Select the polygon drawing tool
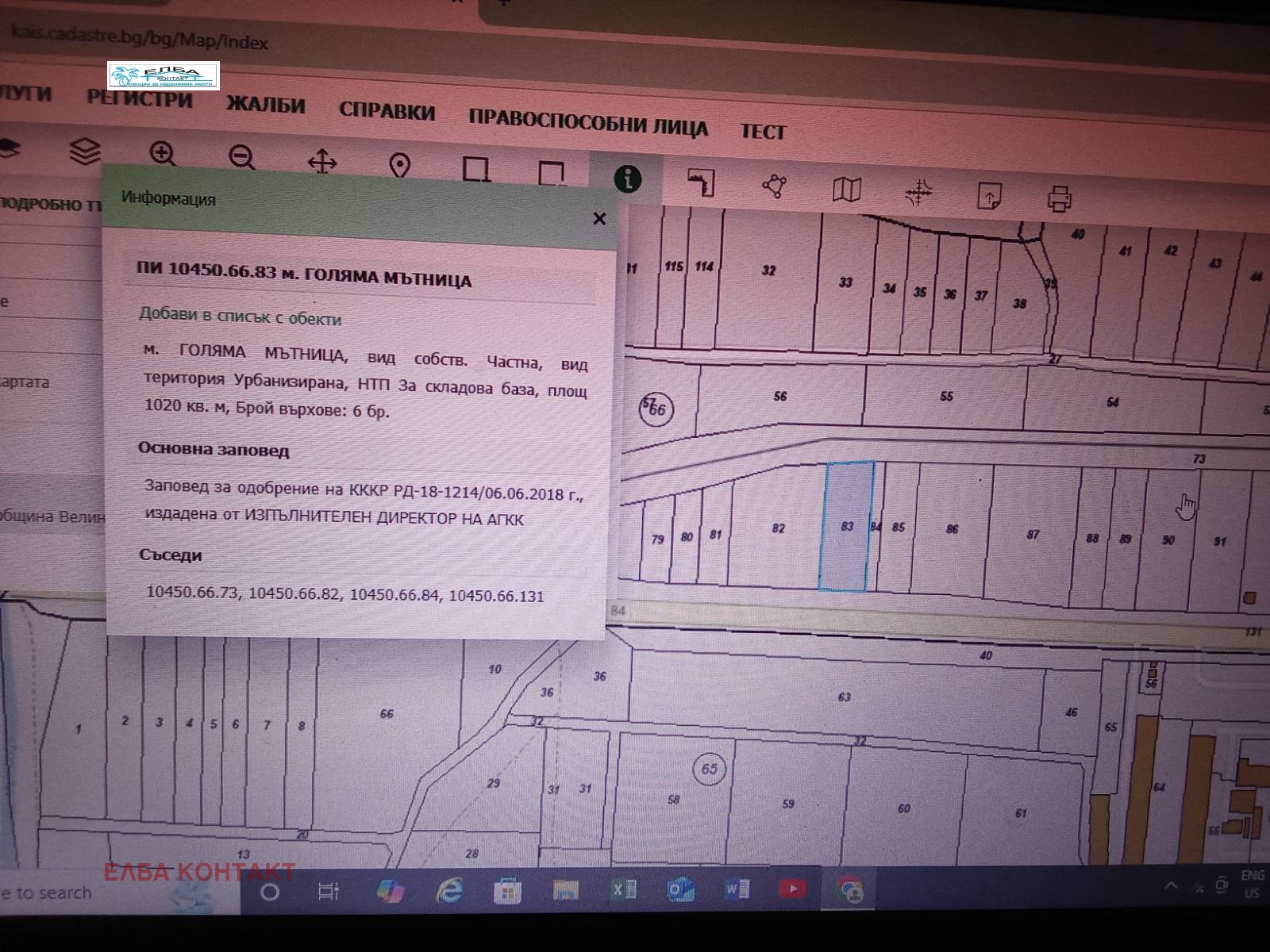Viewport: 1270px width, 952px height. click(x=774, y=186)
